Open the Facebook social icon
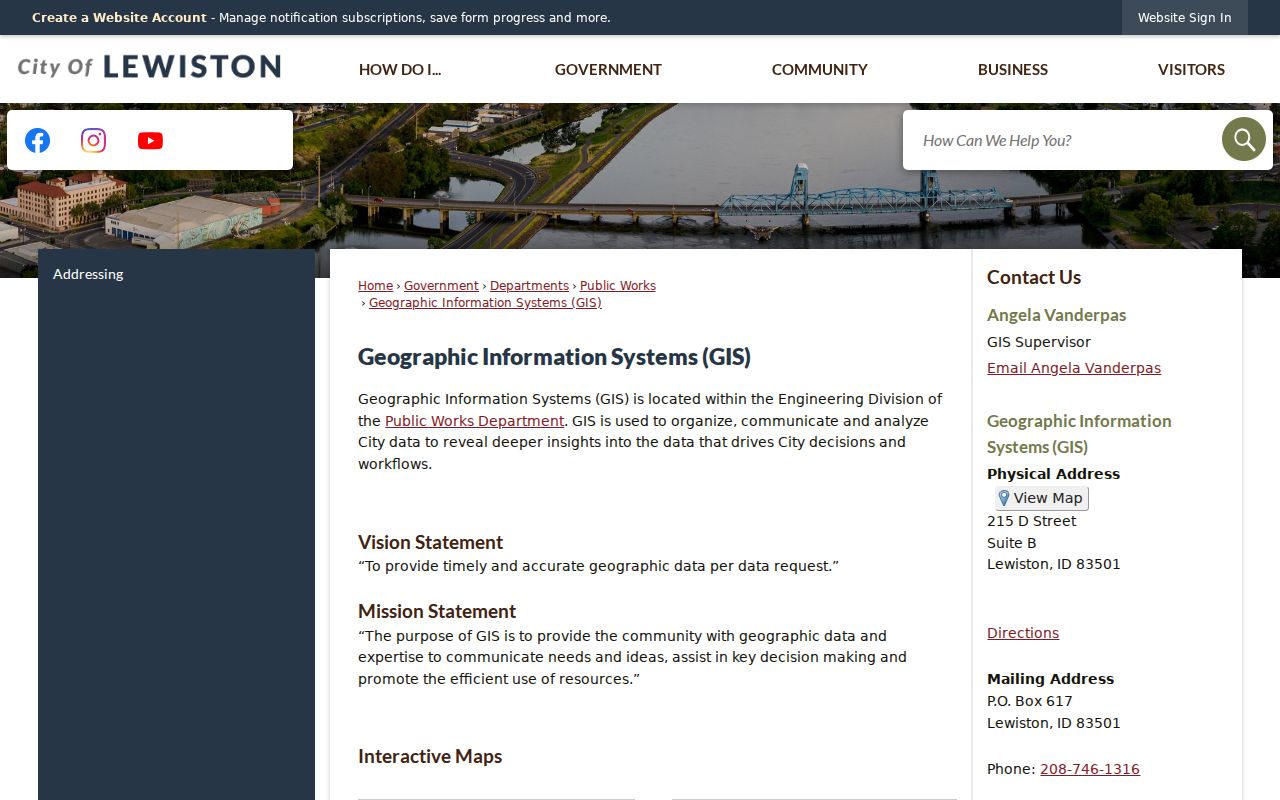This screenshot has width=1280, height=800. click(37, 140)
